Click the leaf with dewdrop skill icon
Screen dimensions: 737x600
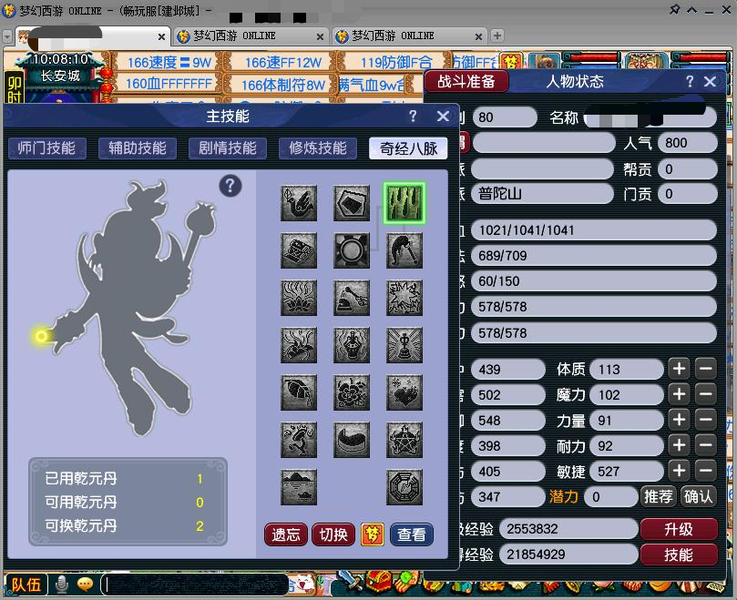point(299,393)
